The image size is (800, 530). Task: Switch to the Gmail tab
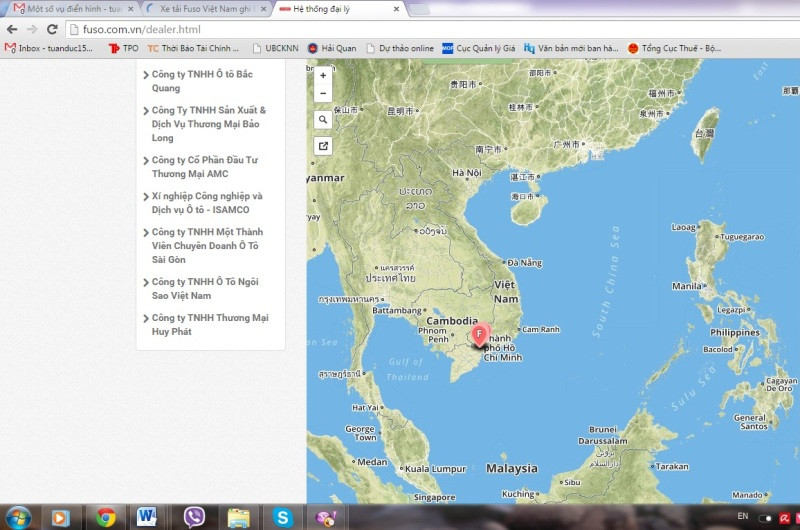(68, 8)
